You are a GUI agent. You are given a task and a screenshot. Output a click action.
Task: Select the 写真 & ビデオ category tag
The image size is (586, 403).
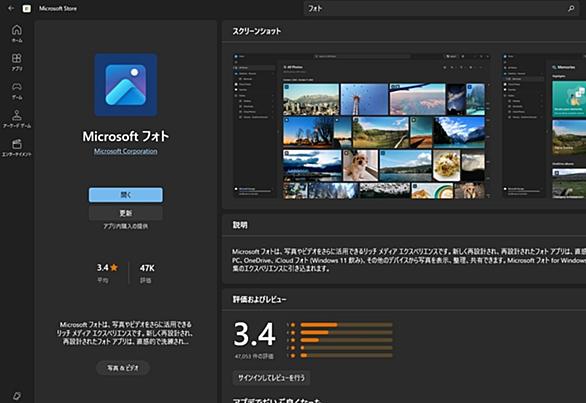point(123,368)
